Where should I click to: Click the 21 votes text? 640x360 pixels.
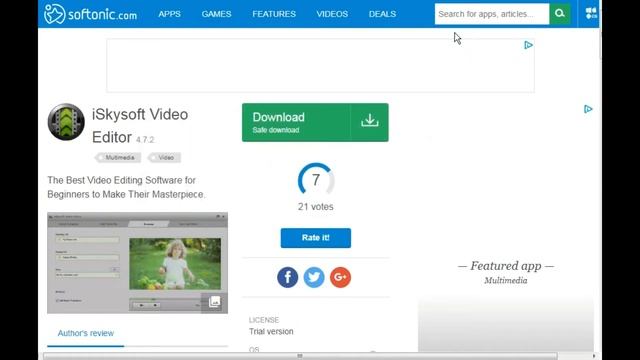[316, 207]
